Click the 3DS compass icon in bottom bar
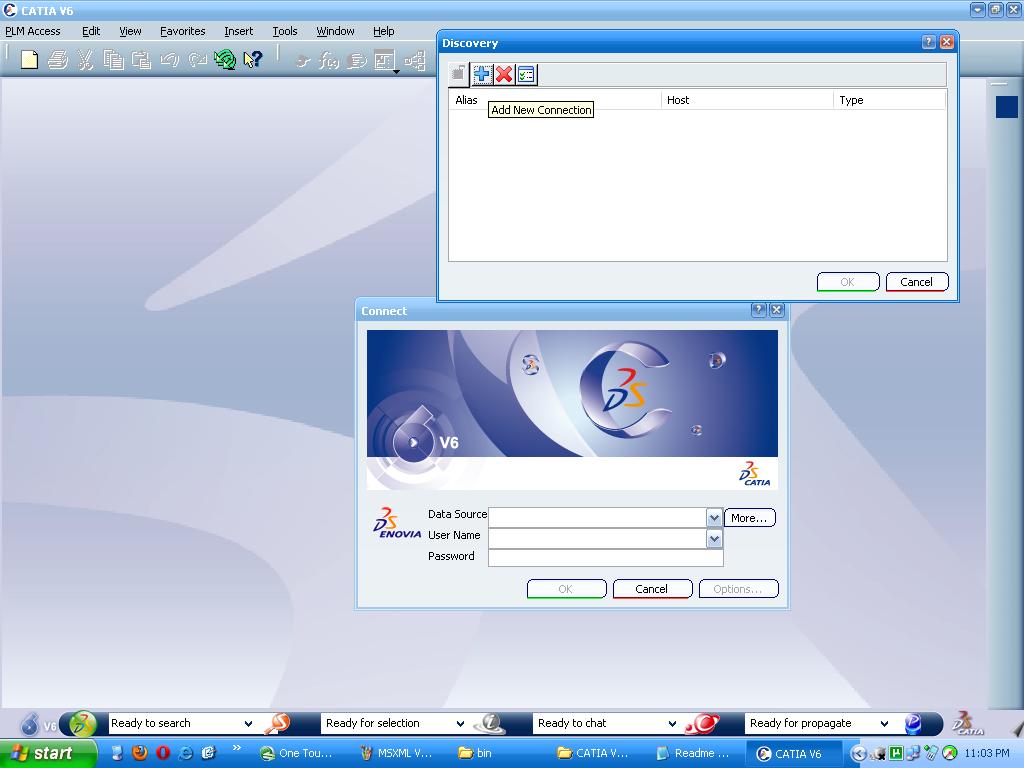 pyautogui.click(x=82, y=724)
